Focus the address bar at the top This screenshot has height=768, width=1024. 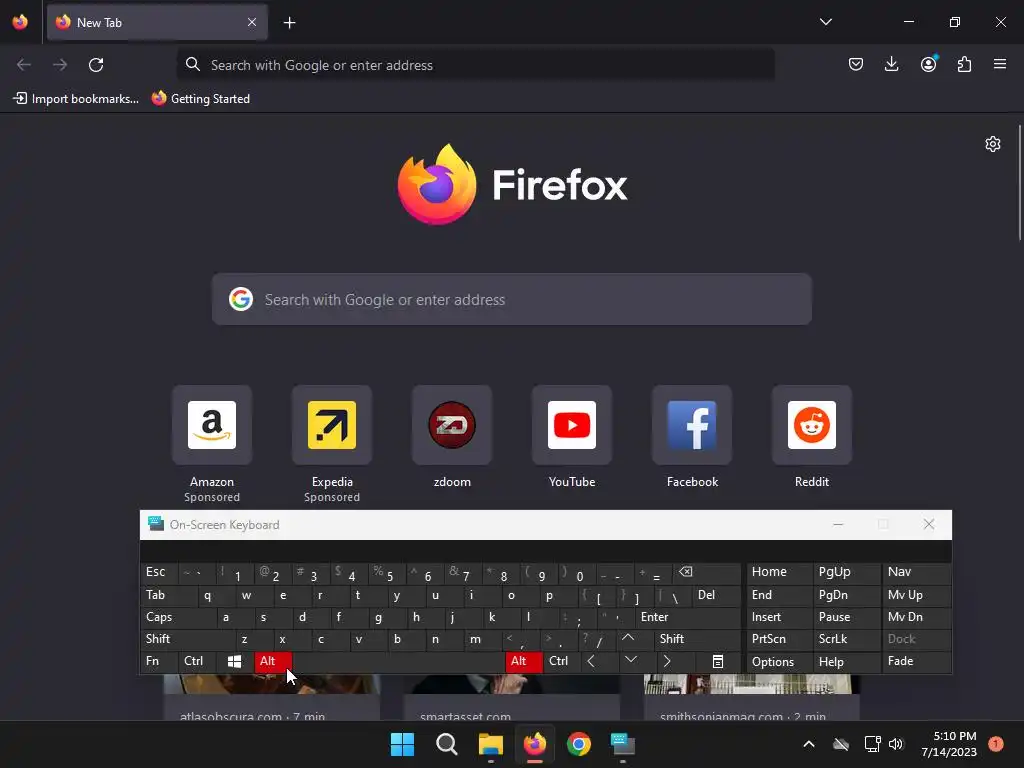click(x=475, y=65)
